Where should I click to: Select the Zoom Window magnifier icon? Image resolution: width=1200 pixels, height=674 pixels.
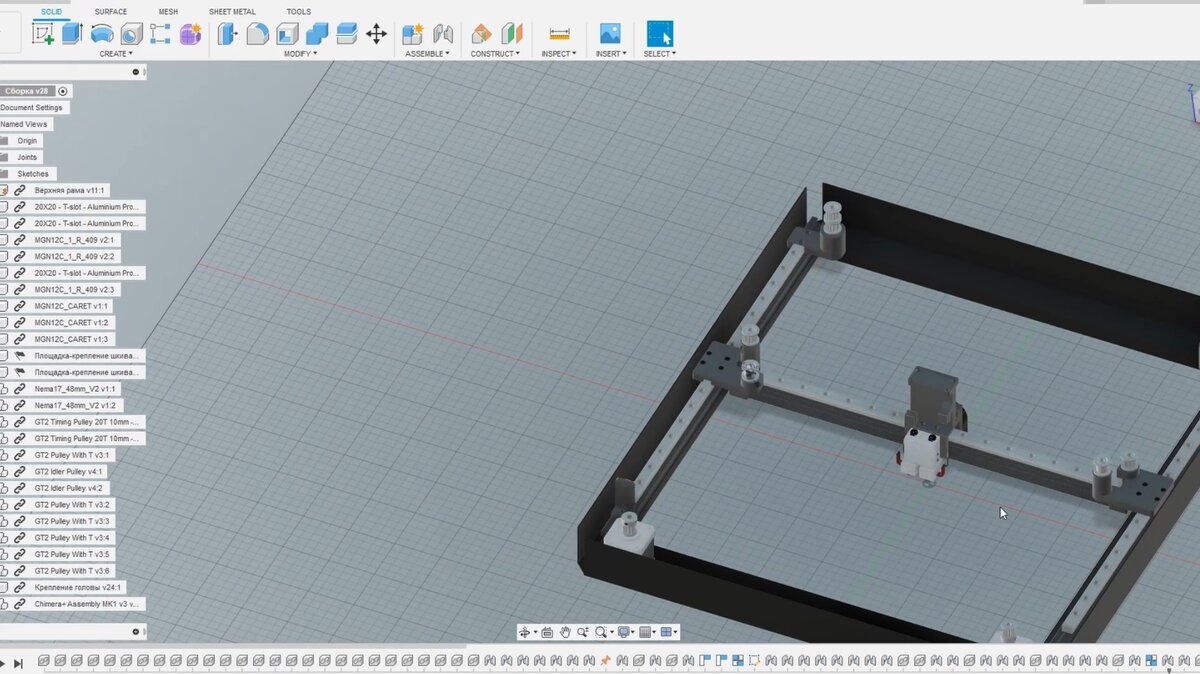[x=583, y=632]
